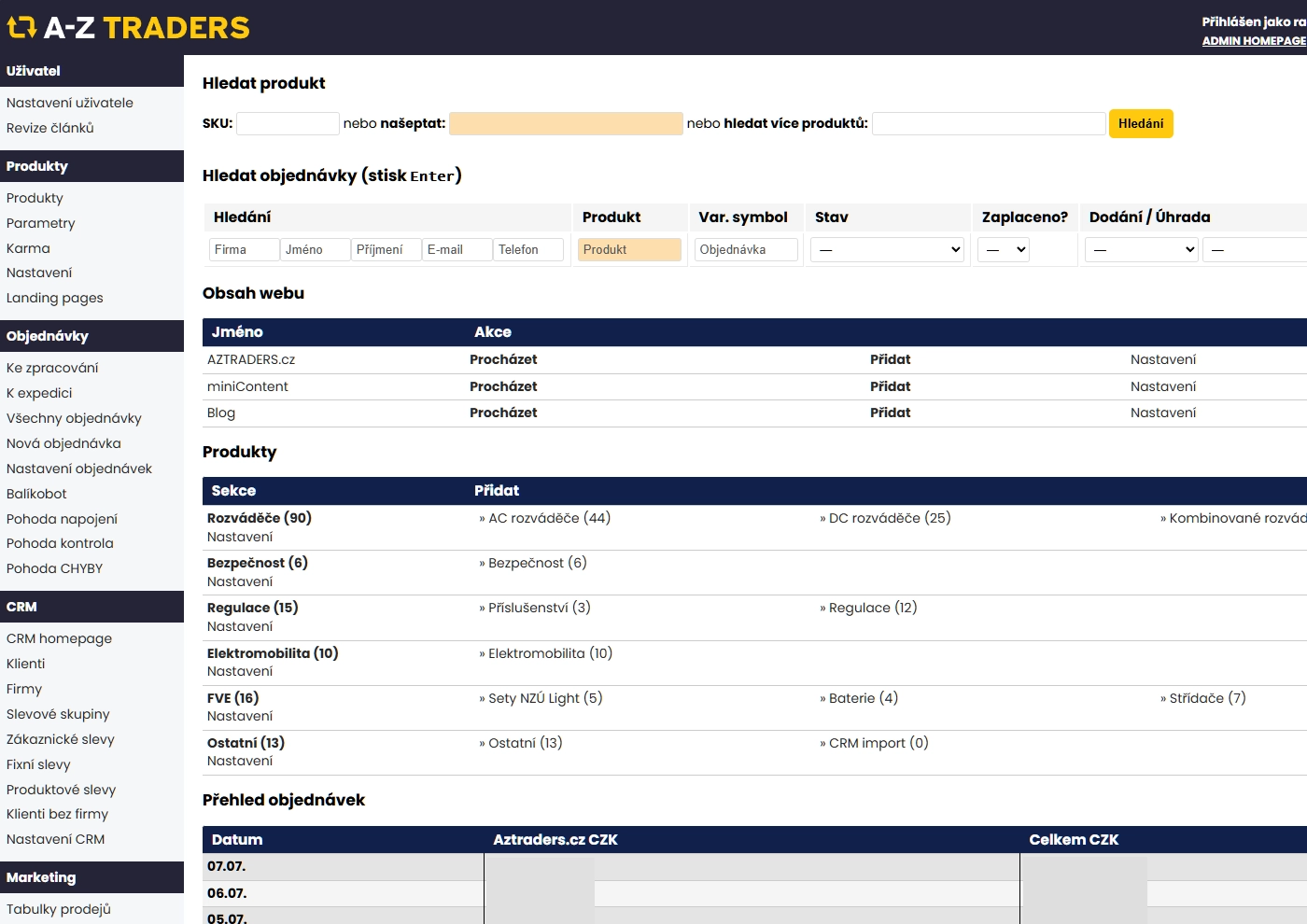Viewport: 1307px width, 924px height.
Task: Open the Stav status dropdown
Action: pyautogui.click(x=887, y=249)
